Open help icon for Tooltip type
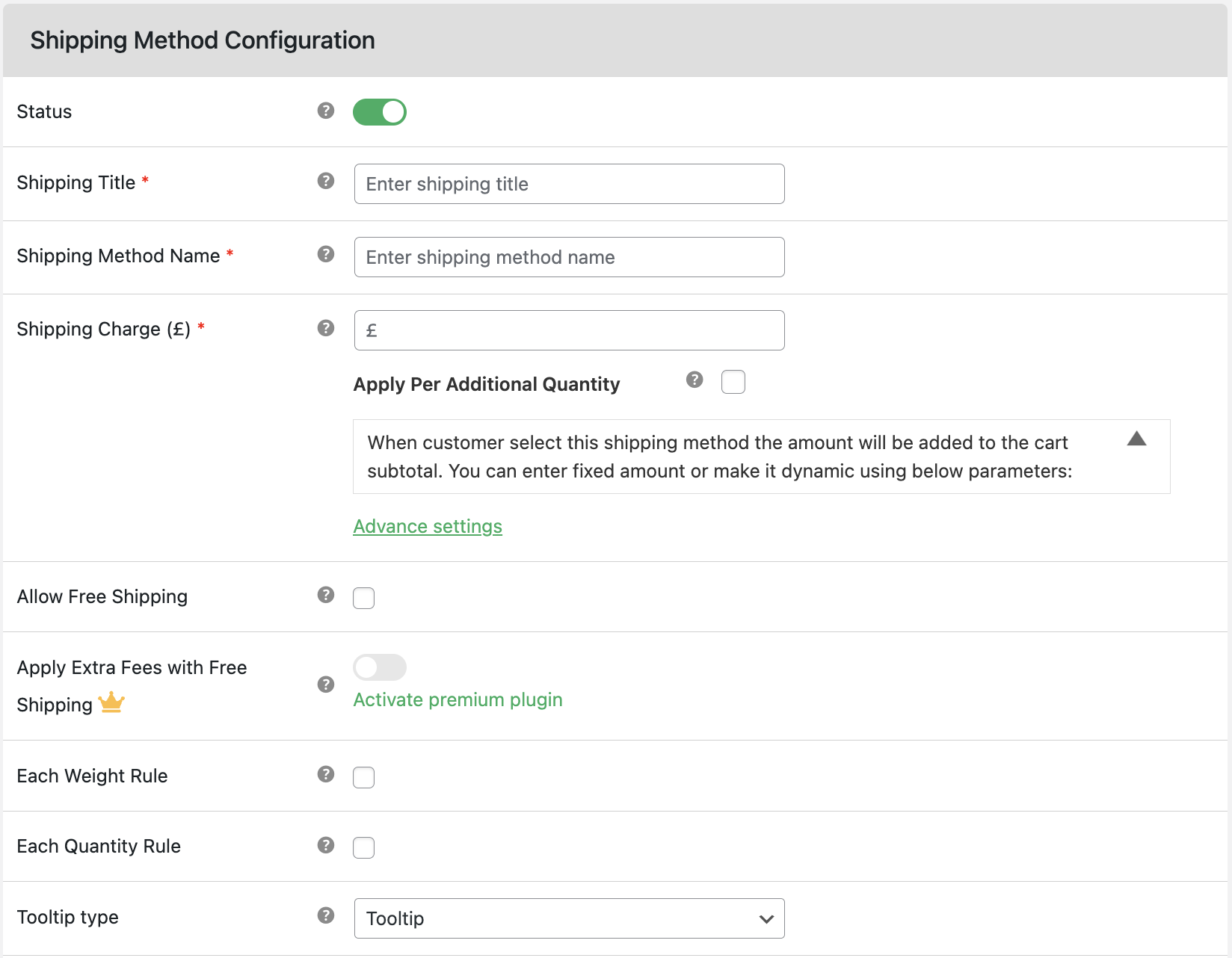This screenshot has height=958, width=1232. 325,915
